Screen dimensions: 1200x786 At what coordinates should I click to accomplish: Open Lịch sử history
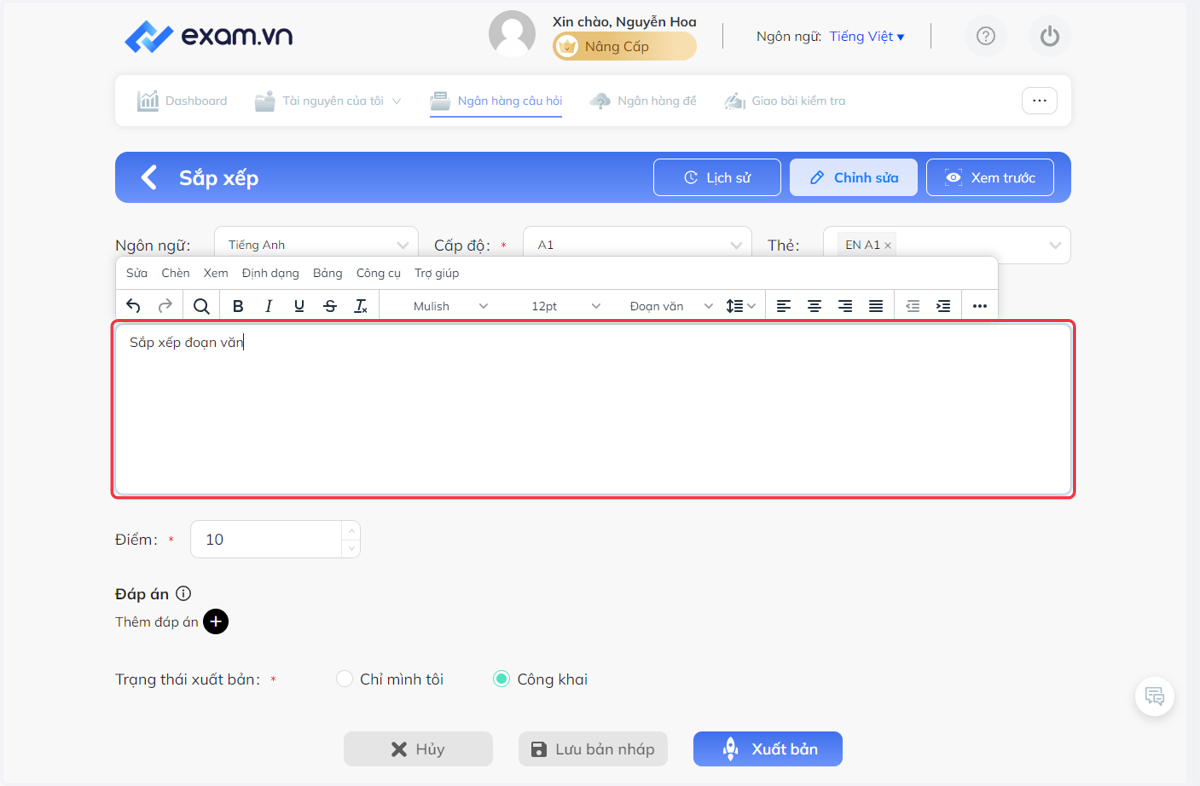pos(717,178)
